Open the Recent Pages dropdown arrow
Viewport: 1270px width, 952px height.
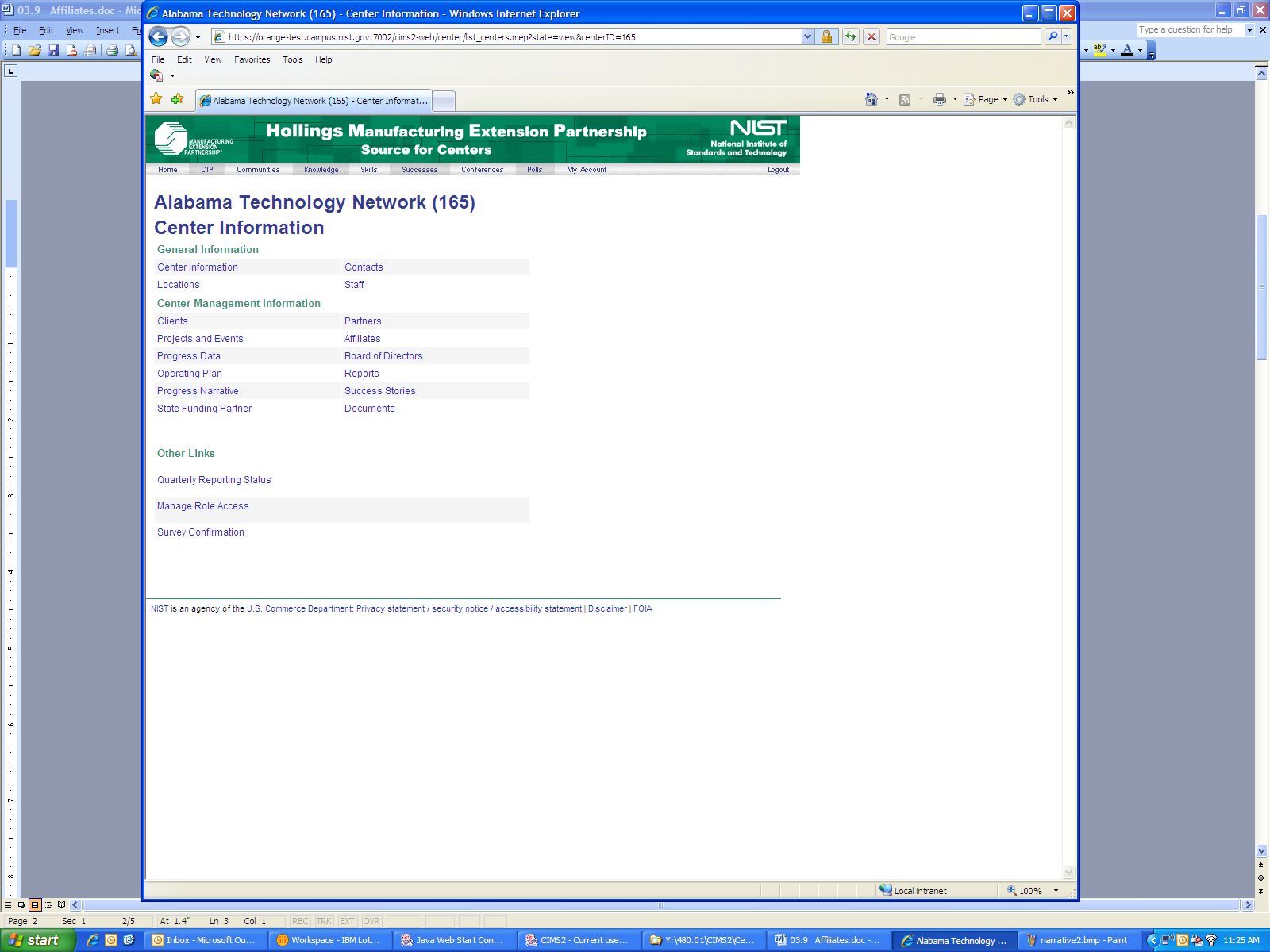click(198, 36)
